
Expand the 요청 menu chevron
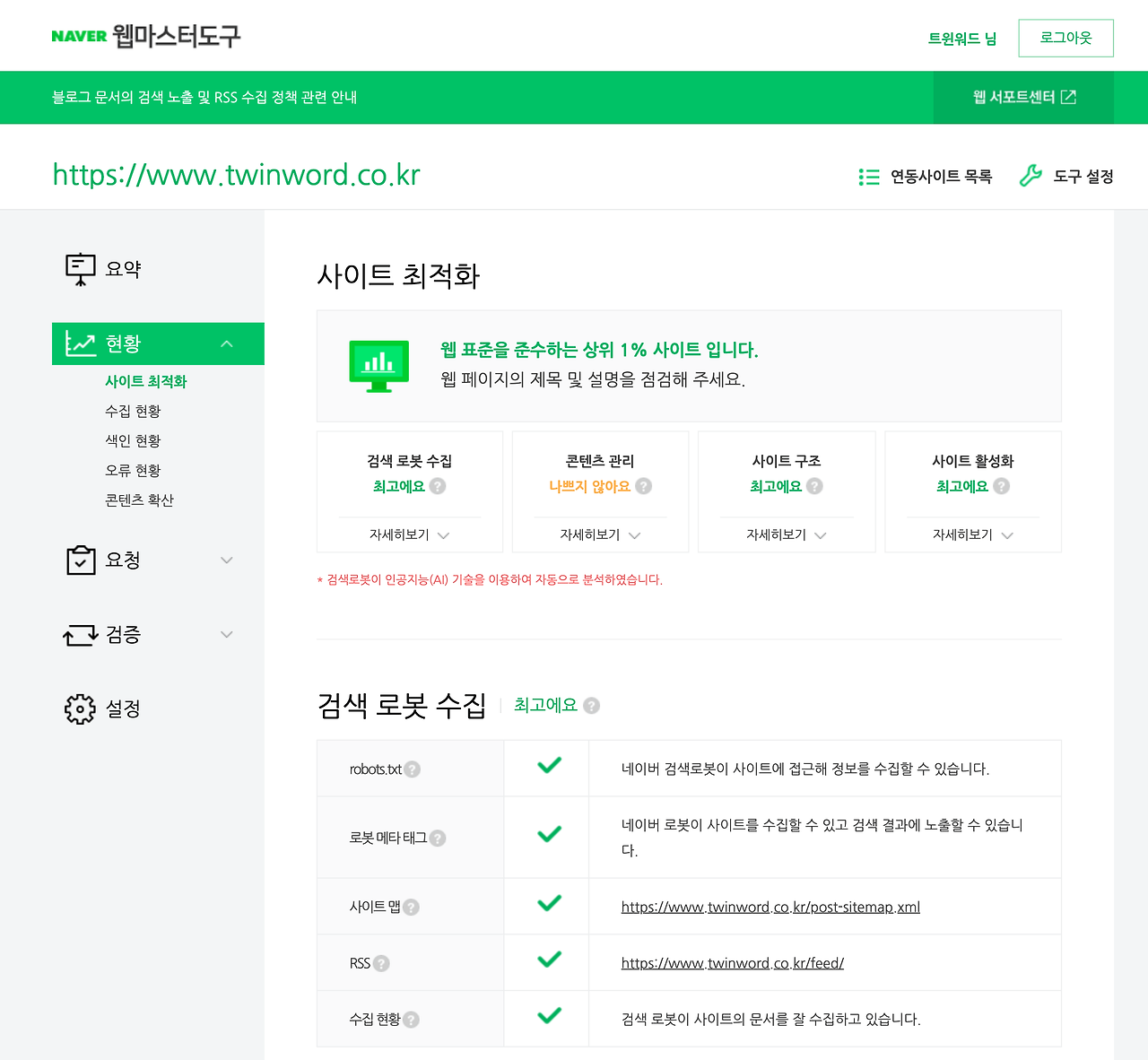coord(227,559)
